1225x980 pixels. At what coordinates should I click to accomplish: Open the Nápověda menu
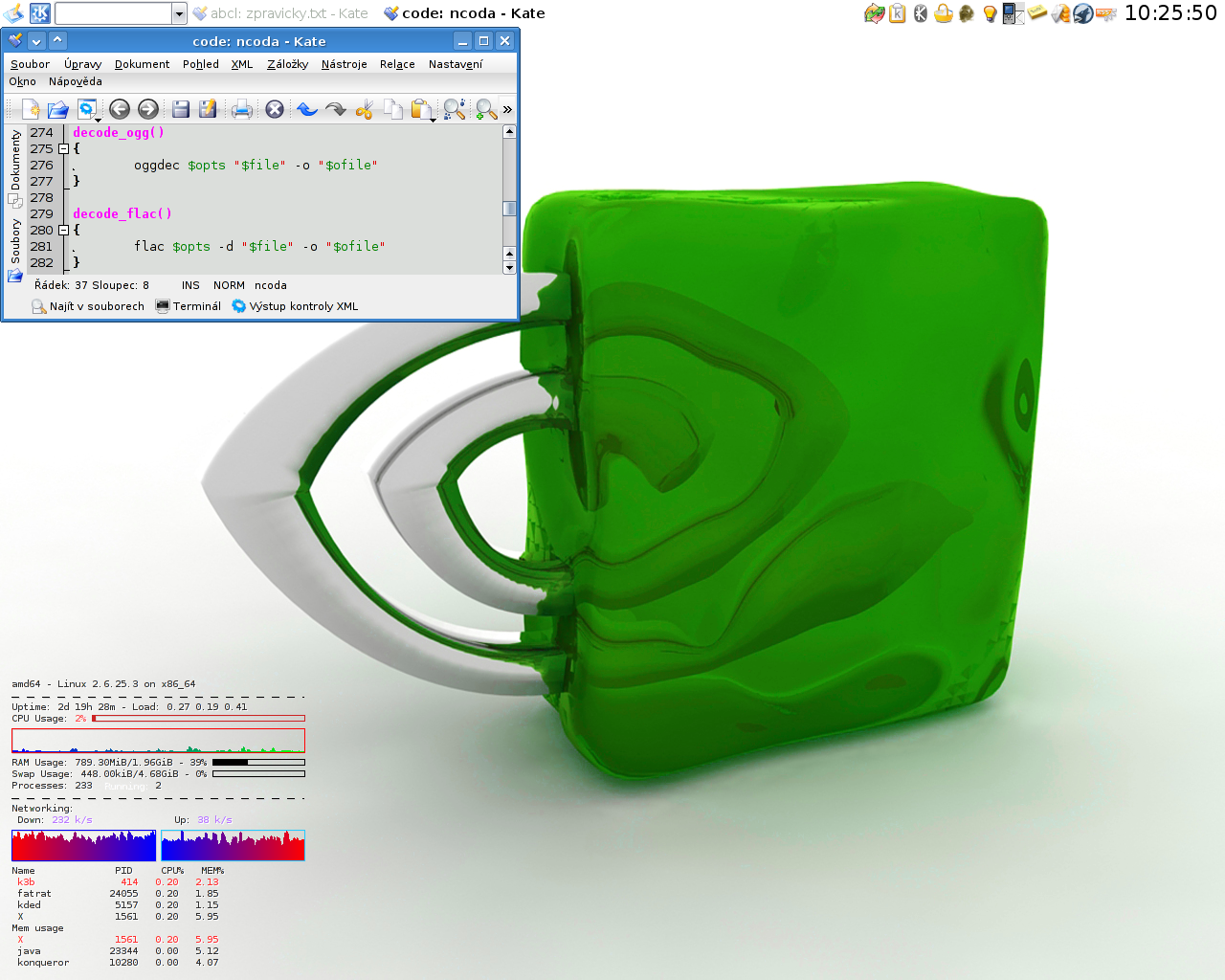click(x=75, y=81)
